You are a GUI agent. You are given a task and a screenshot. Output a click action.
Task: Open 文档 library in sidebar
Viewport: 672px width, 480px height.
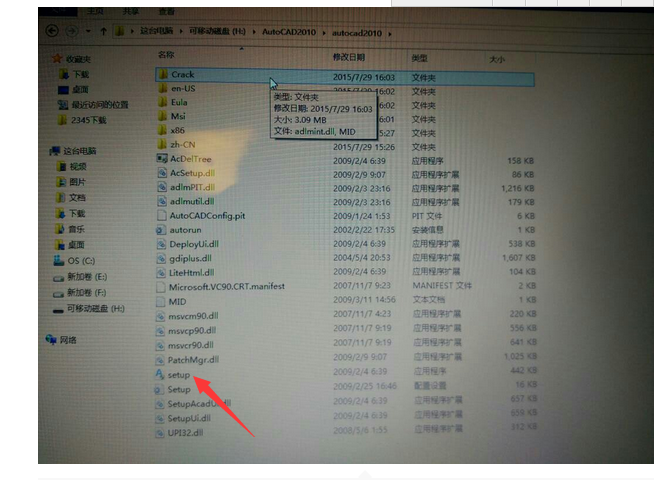[x=77, y=198]
